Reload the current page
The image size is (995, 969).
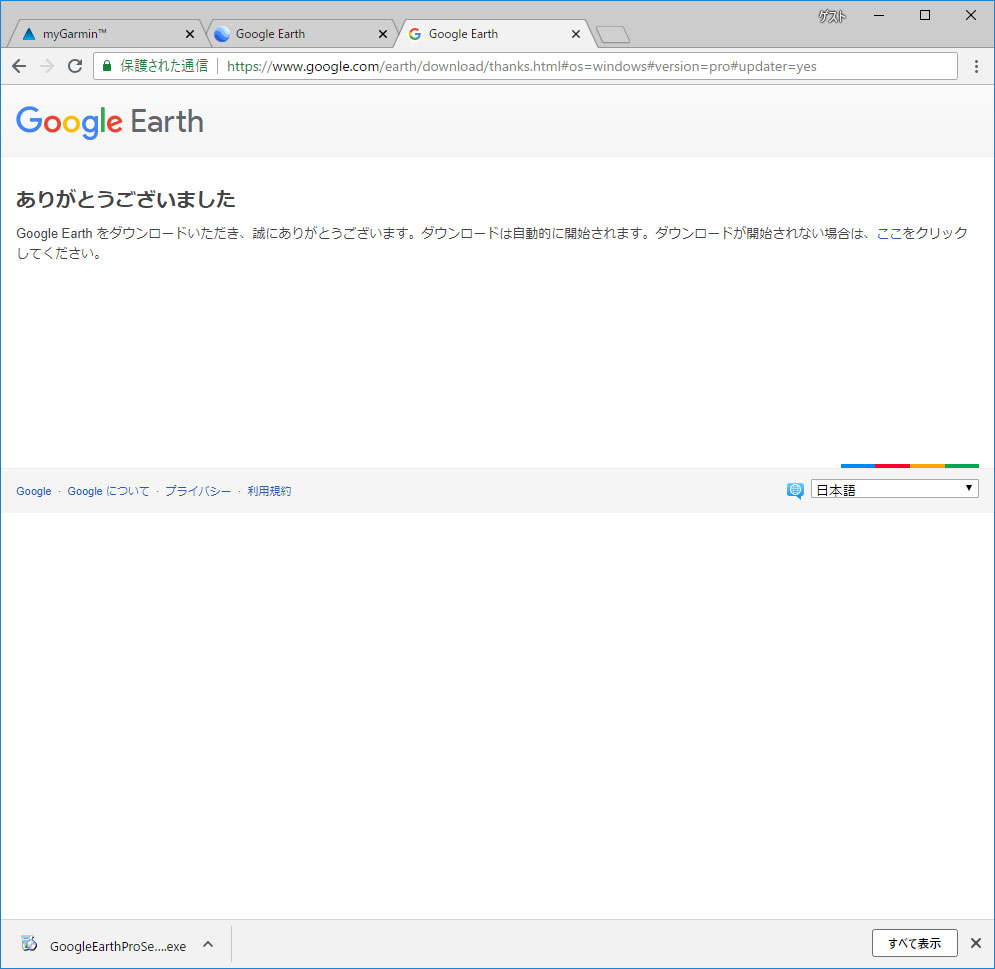(75, 66)
